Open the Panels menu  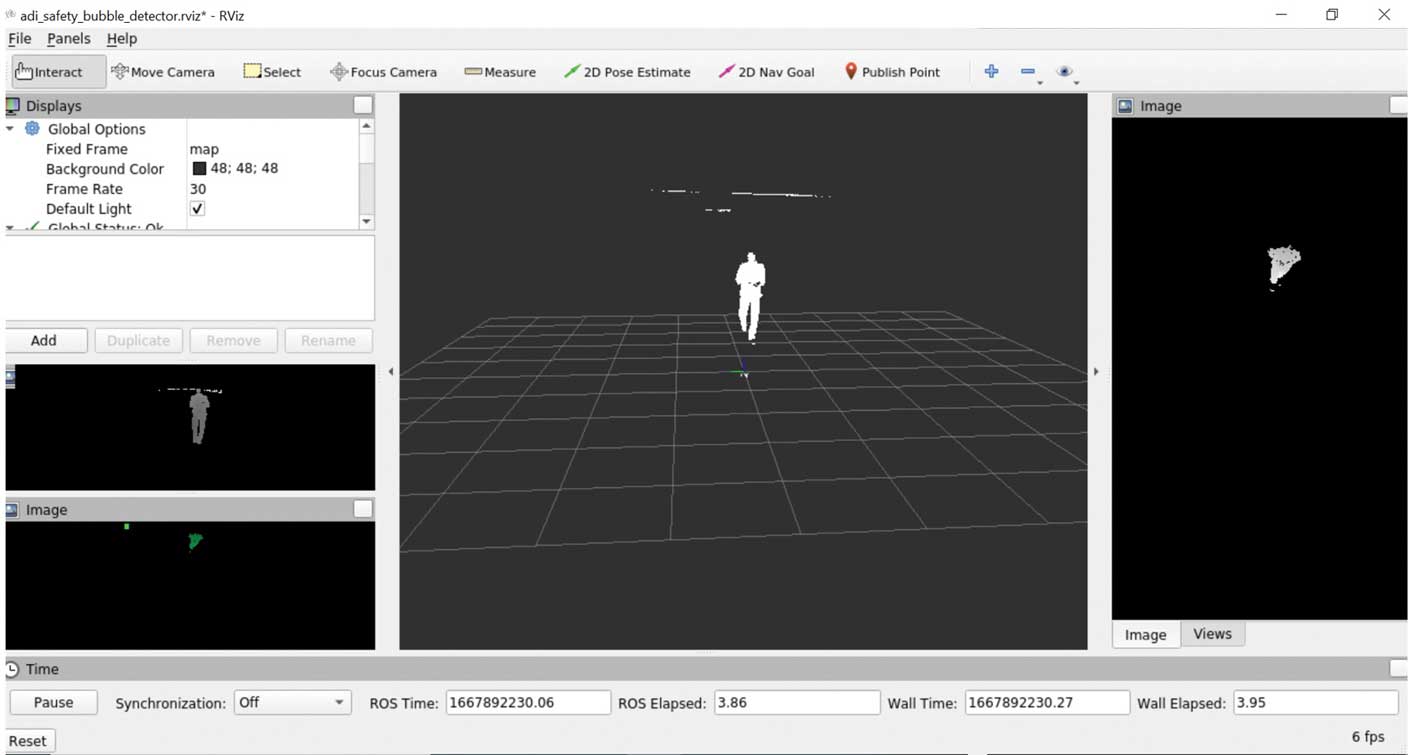(68, 38)
